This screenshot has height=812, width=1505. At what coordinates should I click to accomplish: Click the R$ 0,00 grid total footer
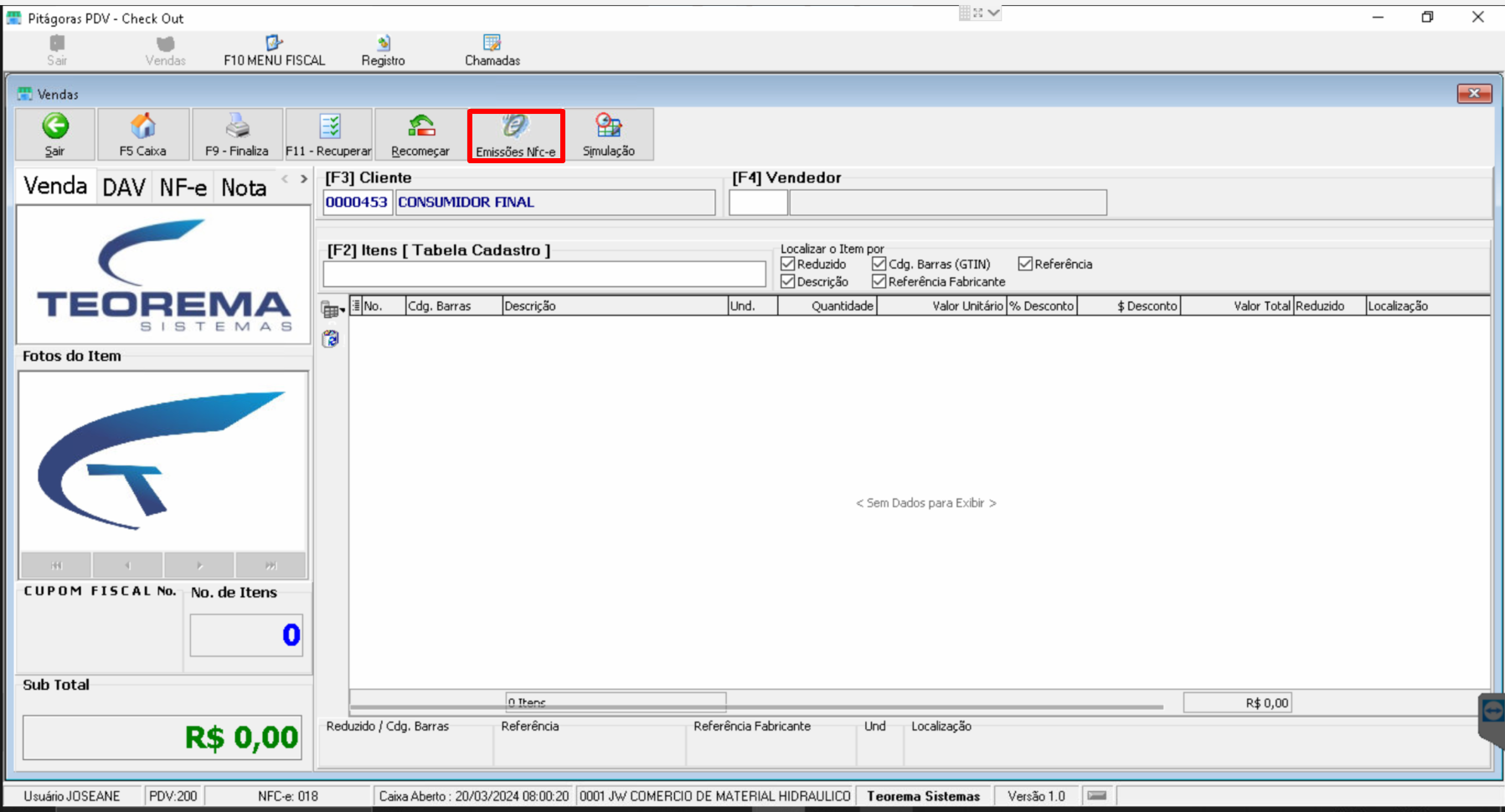pos(1237,702)
